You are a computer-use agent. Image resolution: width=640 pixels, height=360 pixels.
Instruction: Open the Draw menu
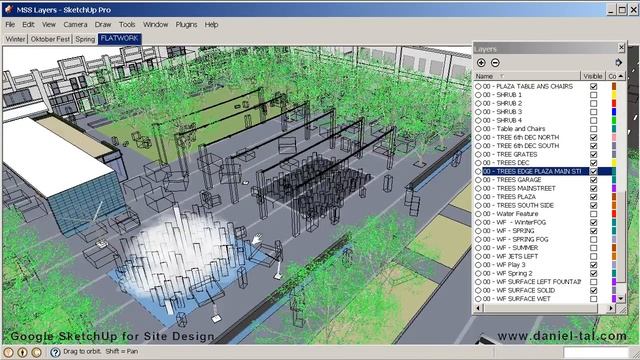(103, 24)
